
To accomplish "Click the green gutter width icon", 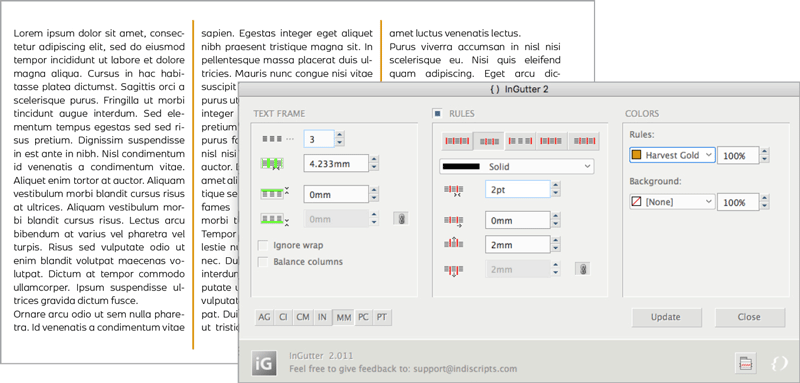I will (x=272, y=164).
